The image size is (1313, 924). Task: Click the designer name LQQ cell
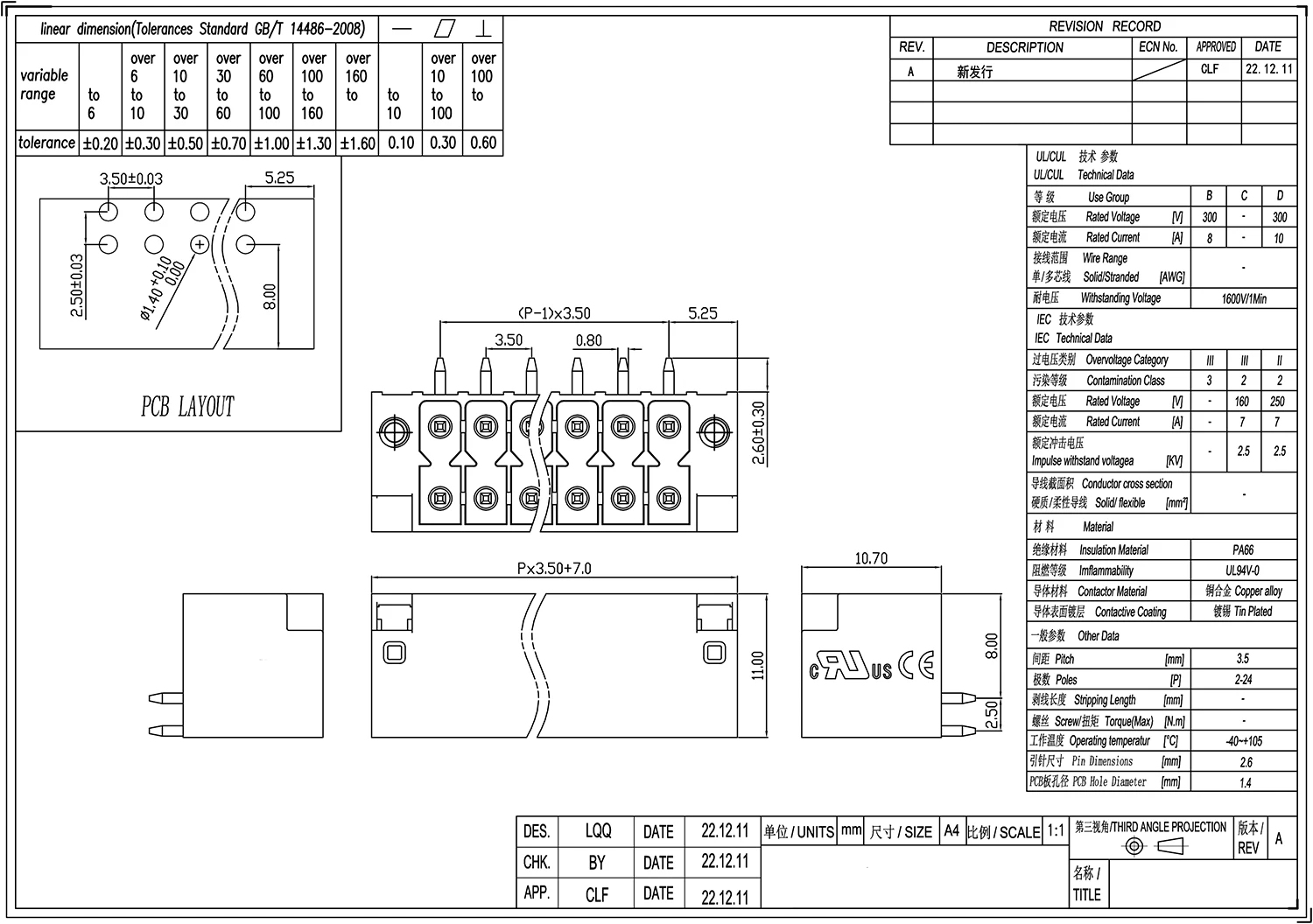(598, 831)
